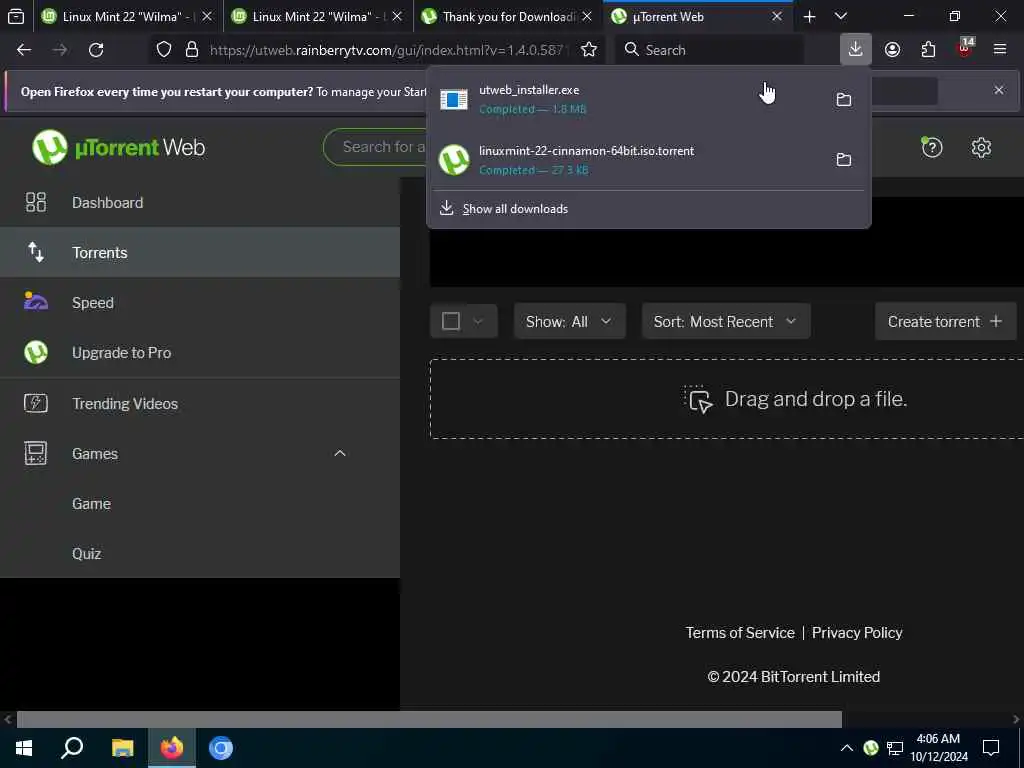This screenshot has width=1024, height=768.
Task: Reload the current page
Action: (96, 50)
